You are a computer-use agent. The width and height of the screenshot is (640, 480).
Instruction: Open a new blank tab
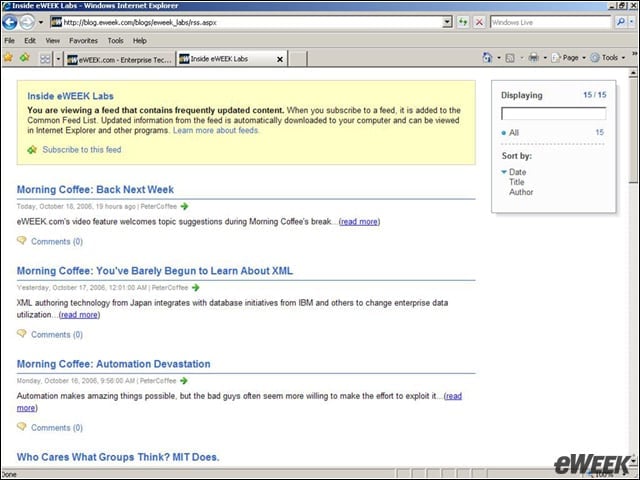point(298,59)
